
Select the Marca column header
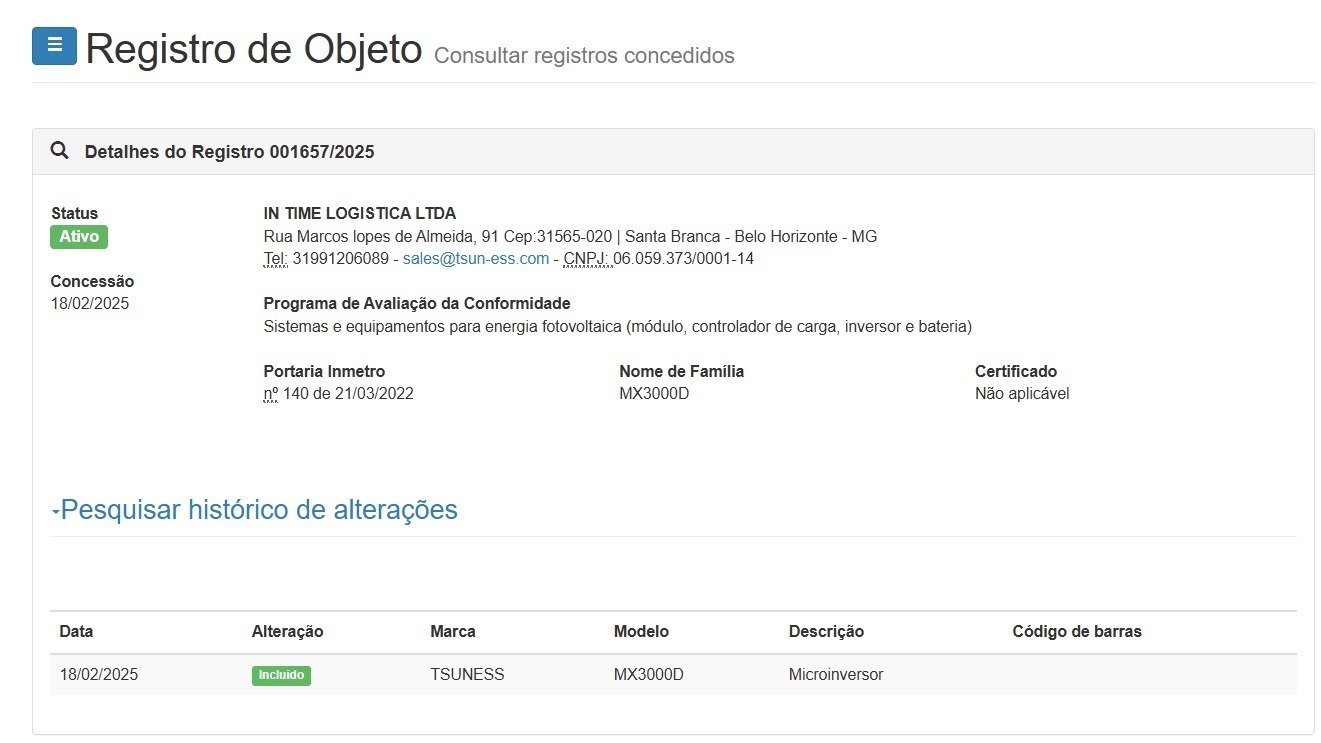[452, 632]
